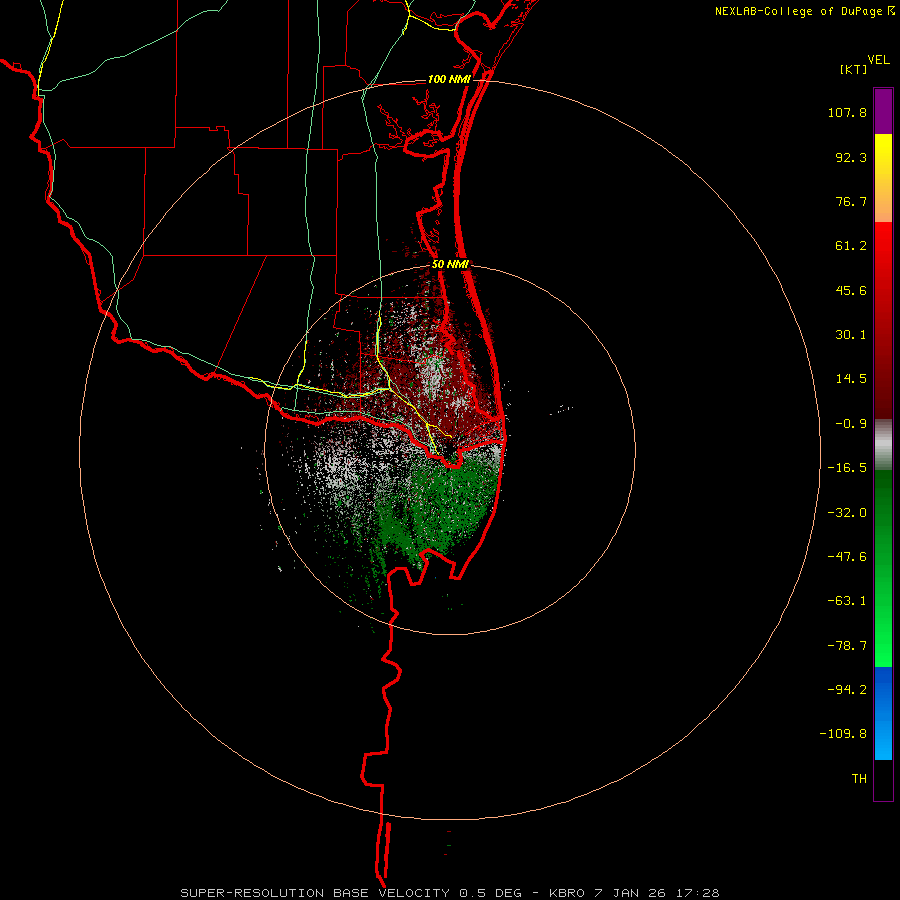Image resolution: width=900 pixels, height=900 pixels.
Task: Click the -109.8 legend value
Action: tap(843, 734)
